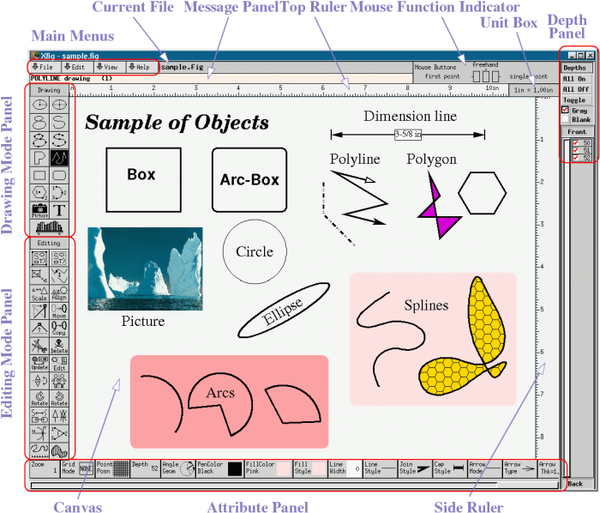Toggle the Gray depth checkbox
Viewport: 600px width, 513px height.
point(565,110)
